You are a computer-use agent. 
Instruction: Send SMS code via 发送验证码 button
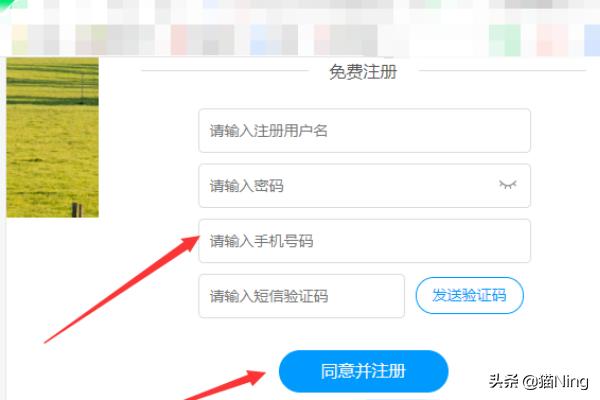(x=470, y=296)
